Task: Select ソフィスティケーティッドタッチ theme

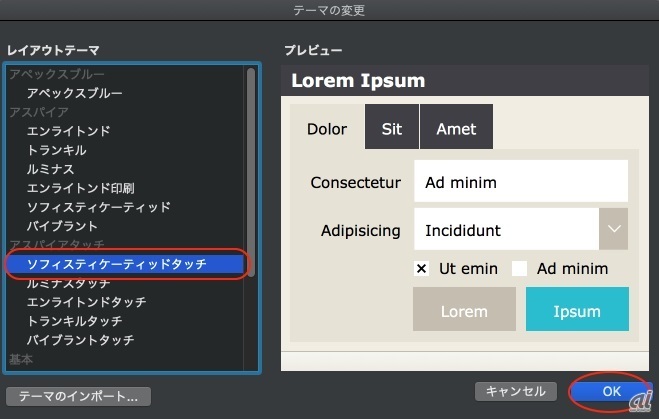Action: (x=117, y=264)
